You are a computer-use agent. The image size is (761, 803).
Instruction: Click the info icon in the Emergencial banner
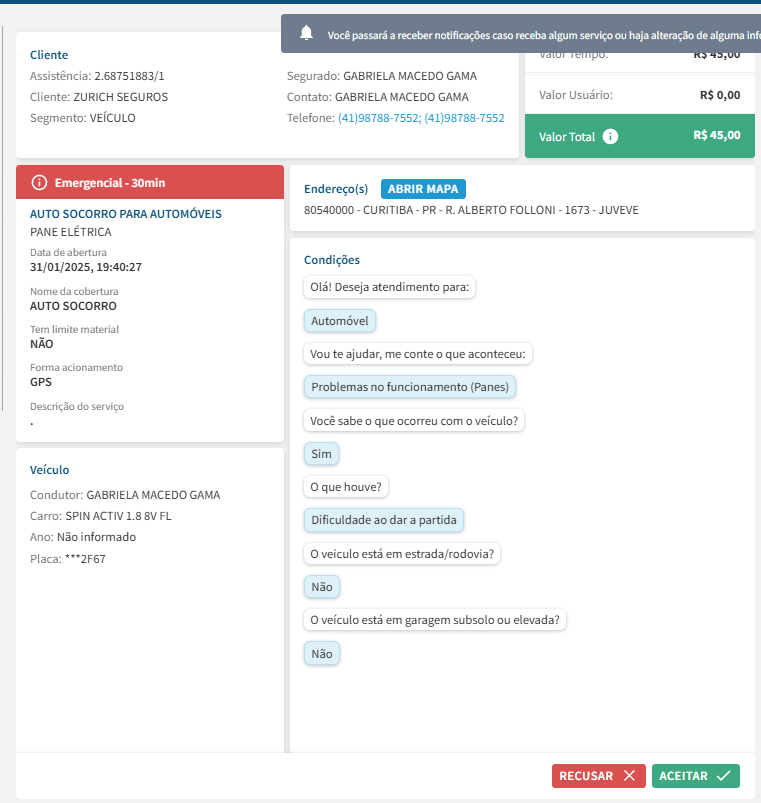39,183
